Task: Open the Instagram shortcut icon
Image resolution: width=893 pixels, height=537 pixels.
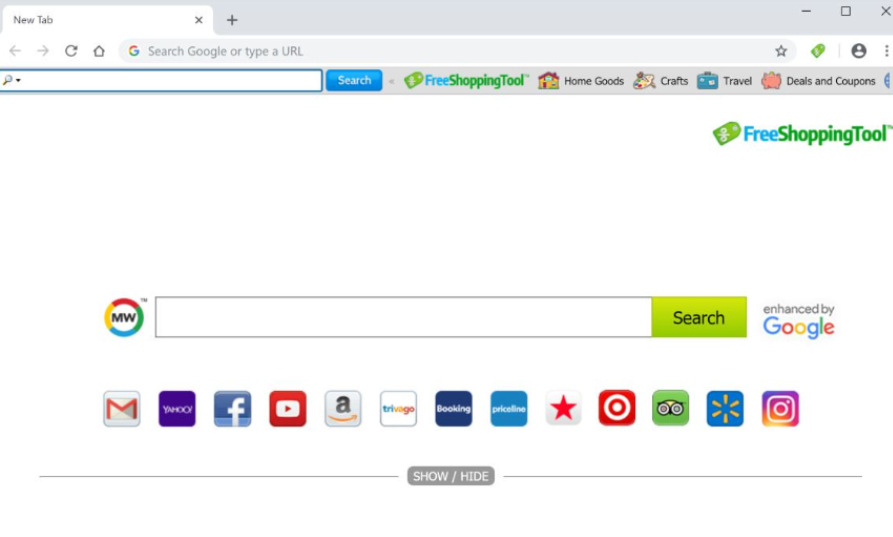Action: 780,408
